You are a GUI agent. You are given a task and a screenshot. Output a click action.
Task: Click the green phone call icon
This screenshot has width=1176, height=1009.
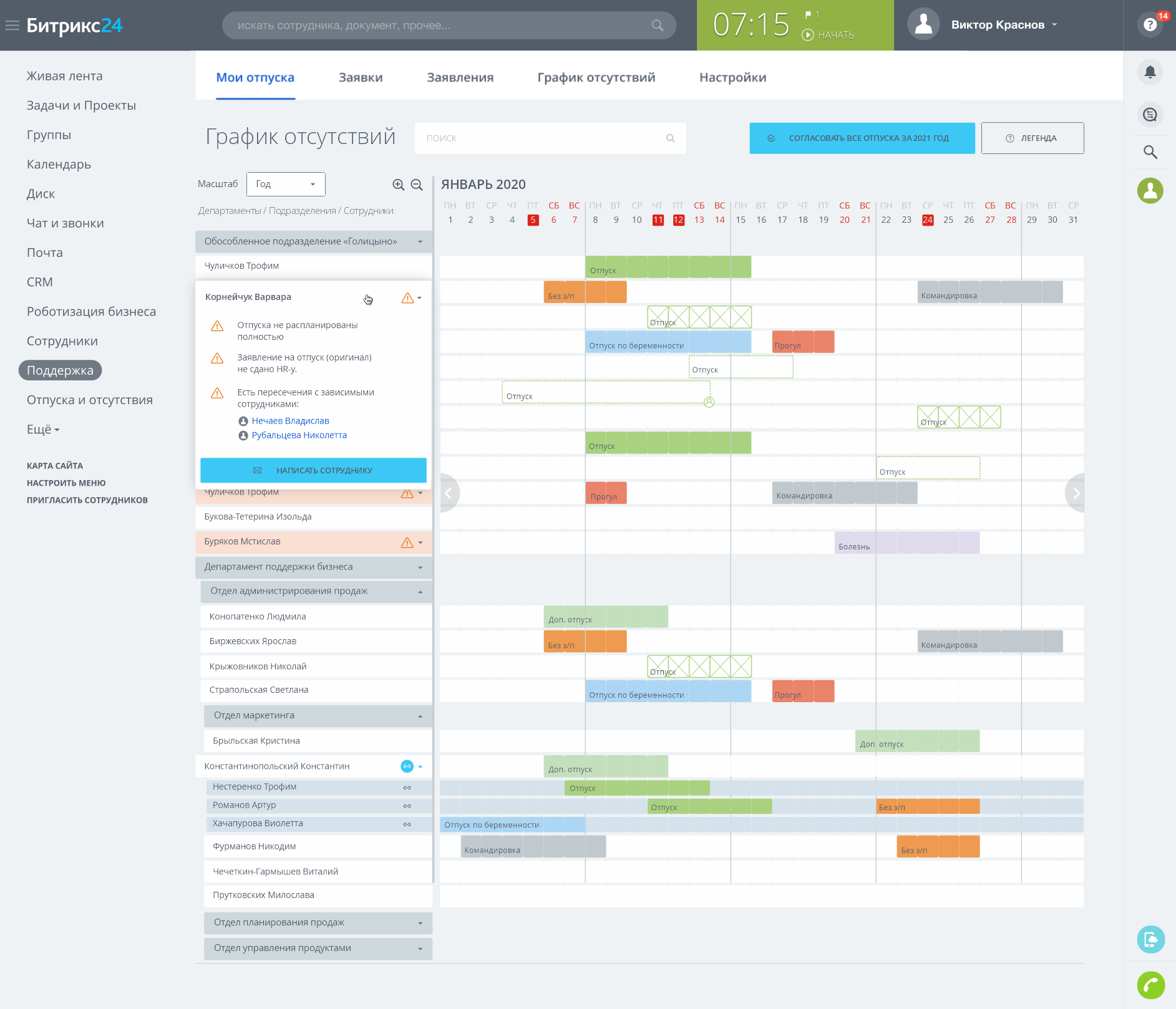tap(1150, 985)
